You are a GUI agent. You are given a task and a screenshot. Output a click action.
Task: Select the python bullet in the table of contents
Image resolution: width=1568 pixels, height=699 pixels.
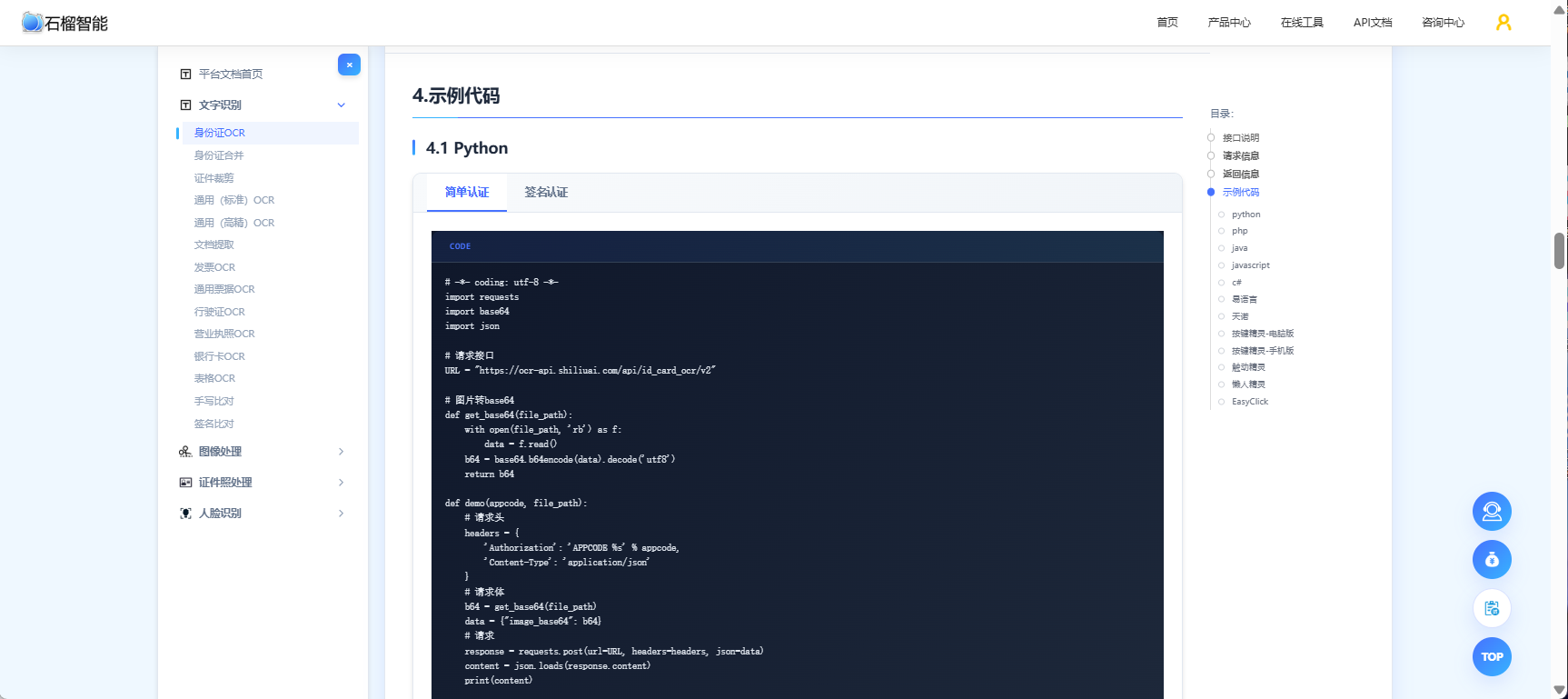1221,215
